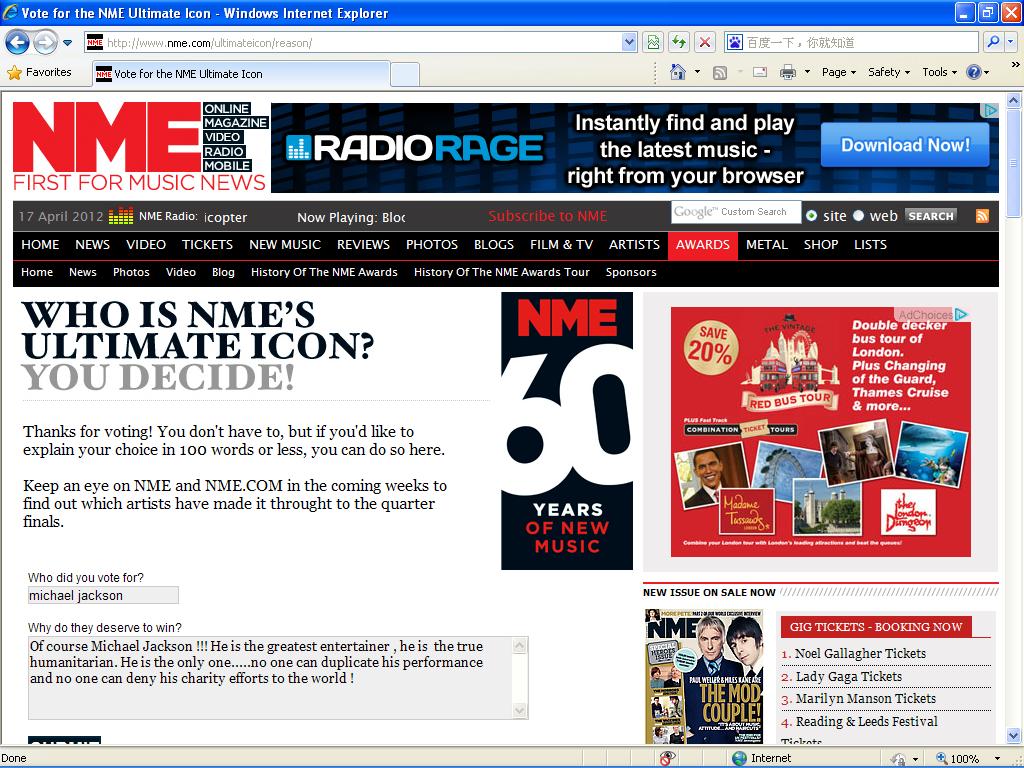This screenshot has width=1024, height=768.
Task: Click the orange RSS feed icon
Action: tap(982, 215)
